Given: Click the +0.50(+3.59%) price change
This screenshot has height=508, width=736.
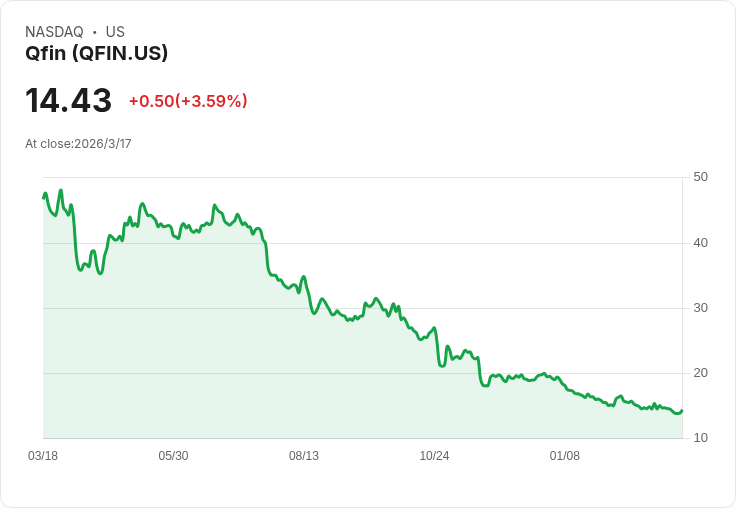Looking at the screenshot, I should point(188,101).
